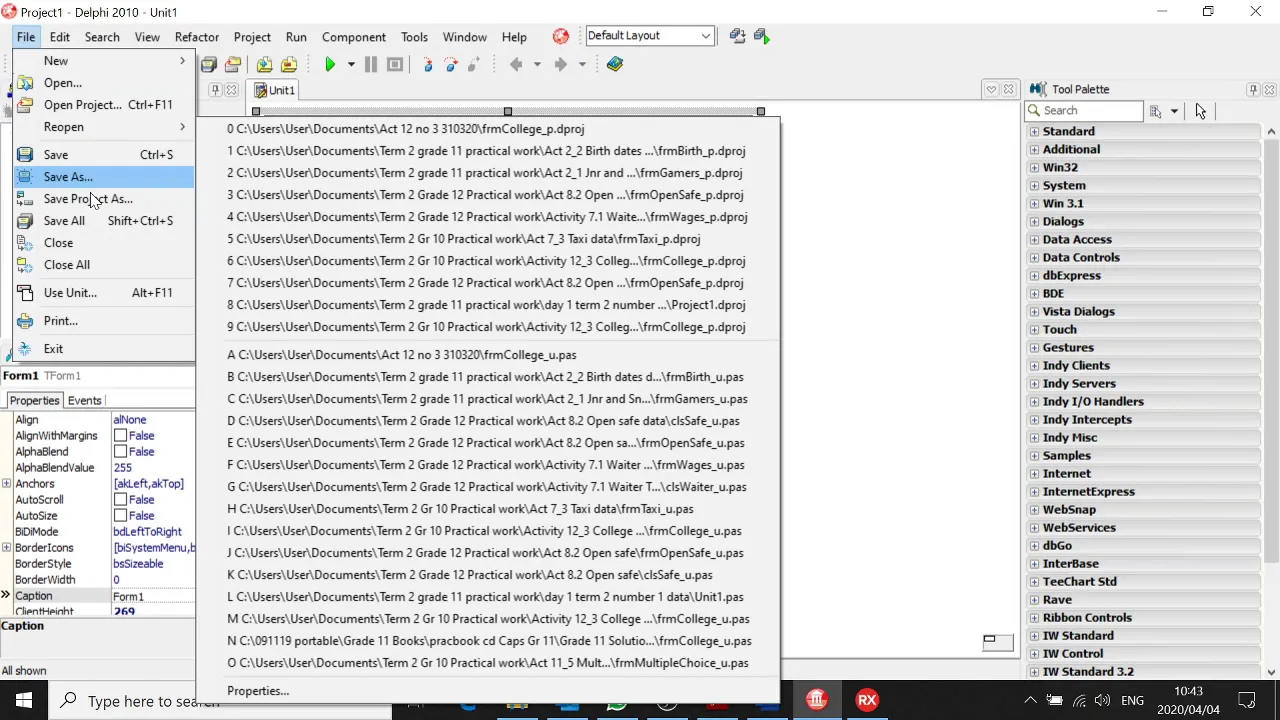Image resolution: width=1280 pixels, height=720 pixels.
Task: Click the Back navigation arrow icon
Action: (x=516, y=64)
